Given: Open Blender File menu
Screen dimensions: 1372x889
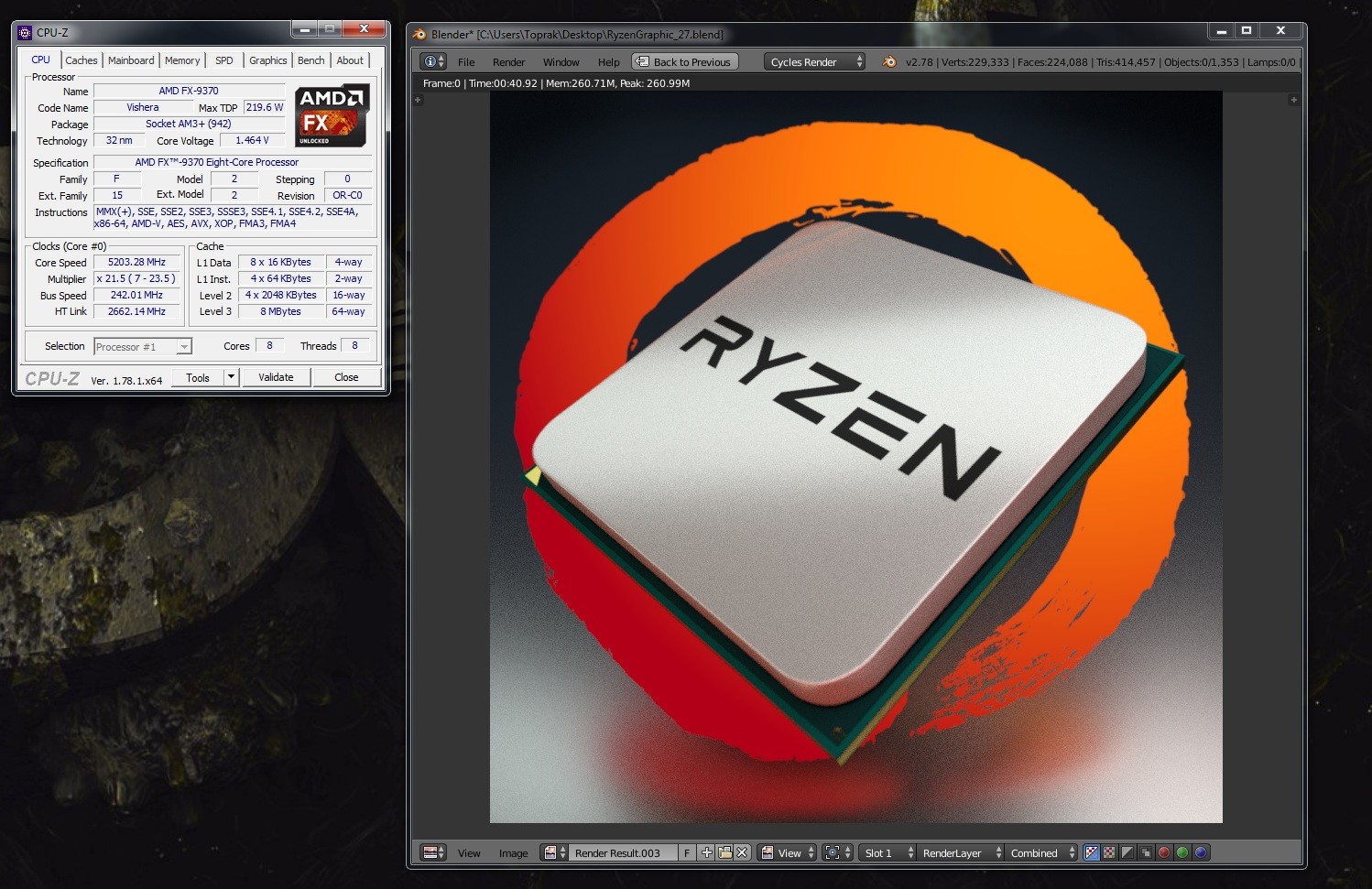Looking at the screenshot, I should pyautogui.click(x=466, y=62).
